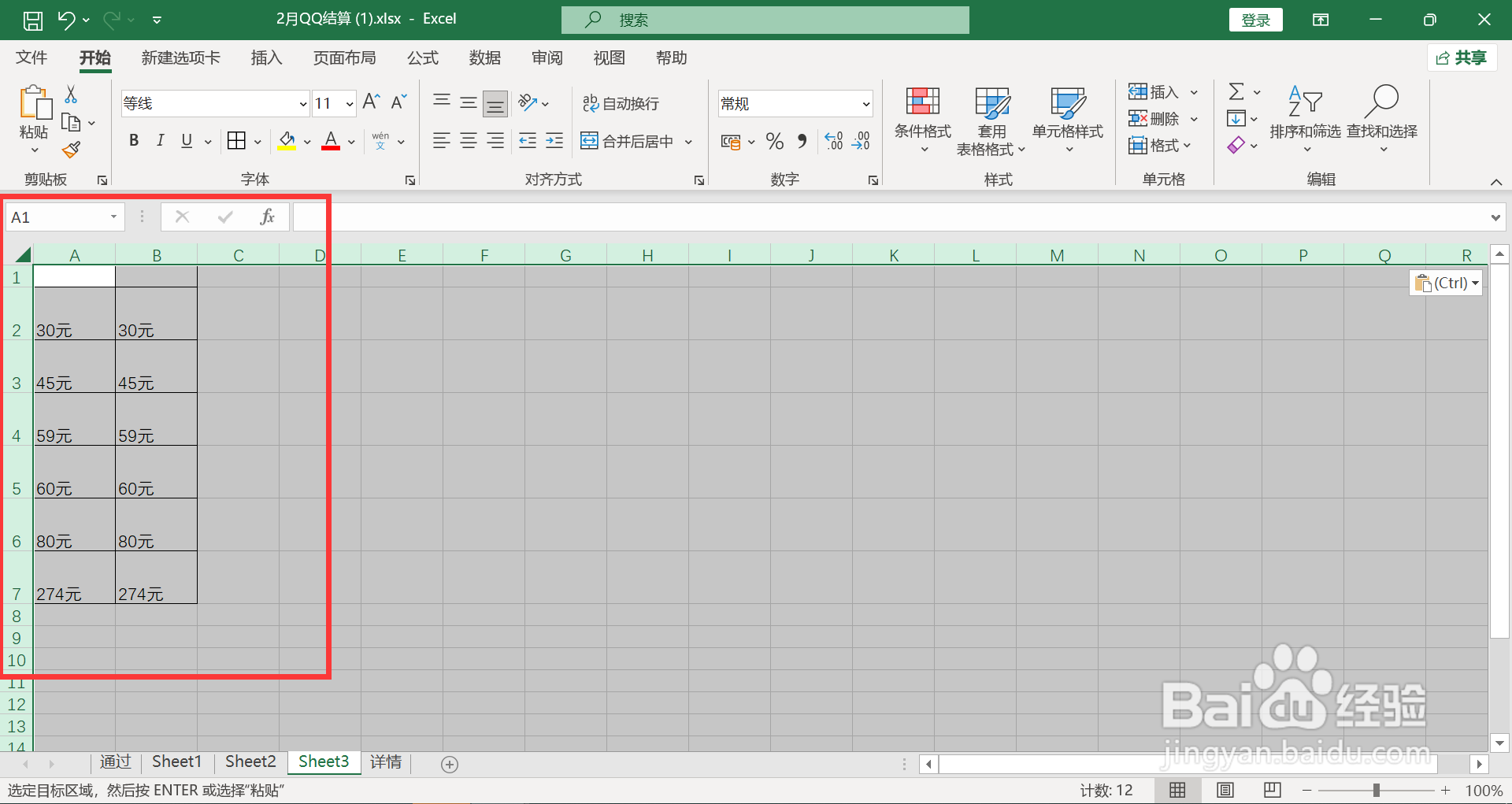Open 条件格式 conditional formatting
This screenshot has width=1512, height=804.
923,120
